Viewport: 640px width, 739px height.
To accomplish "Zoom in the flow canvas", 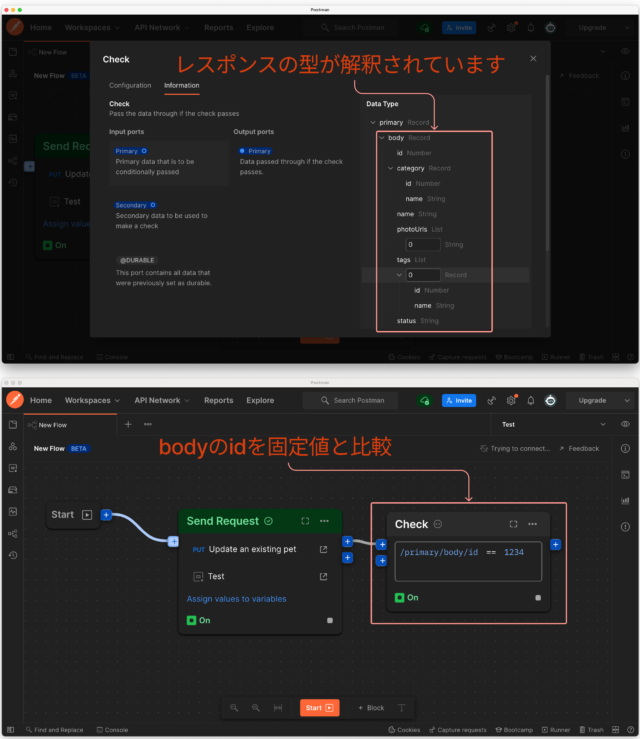I will (255, 708).
